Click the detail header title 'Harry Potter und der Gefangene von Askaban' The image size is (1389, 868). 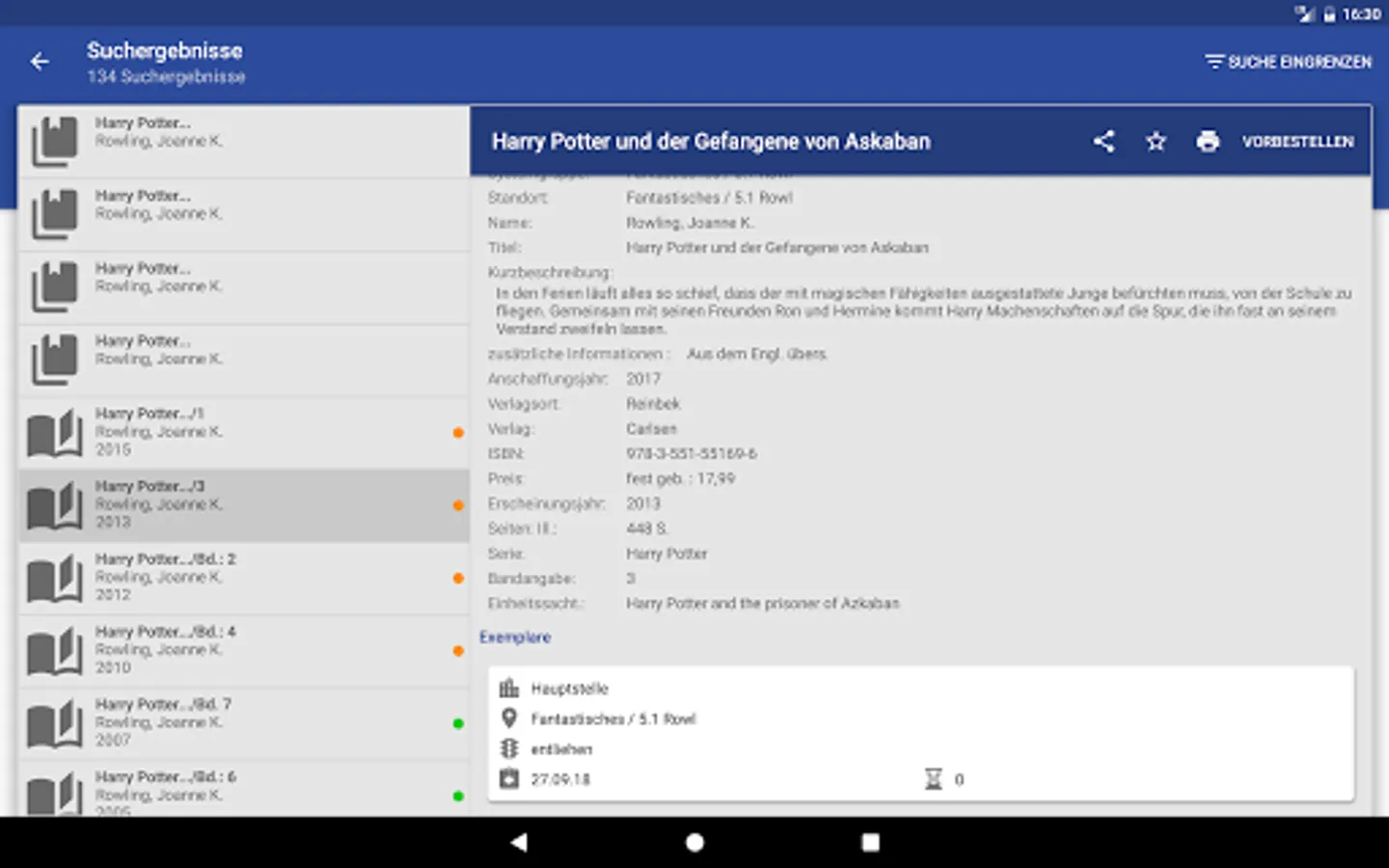711,142
